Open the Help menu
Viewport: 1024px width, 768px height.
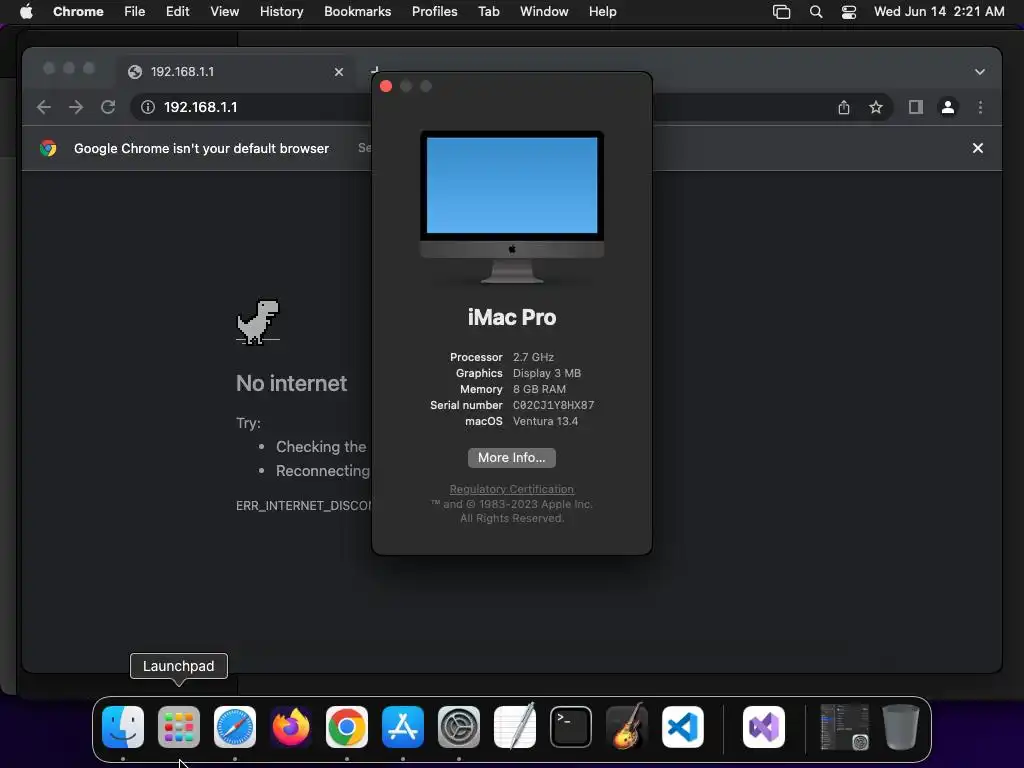point(602,12)
